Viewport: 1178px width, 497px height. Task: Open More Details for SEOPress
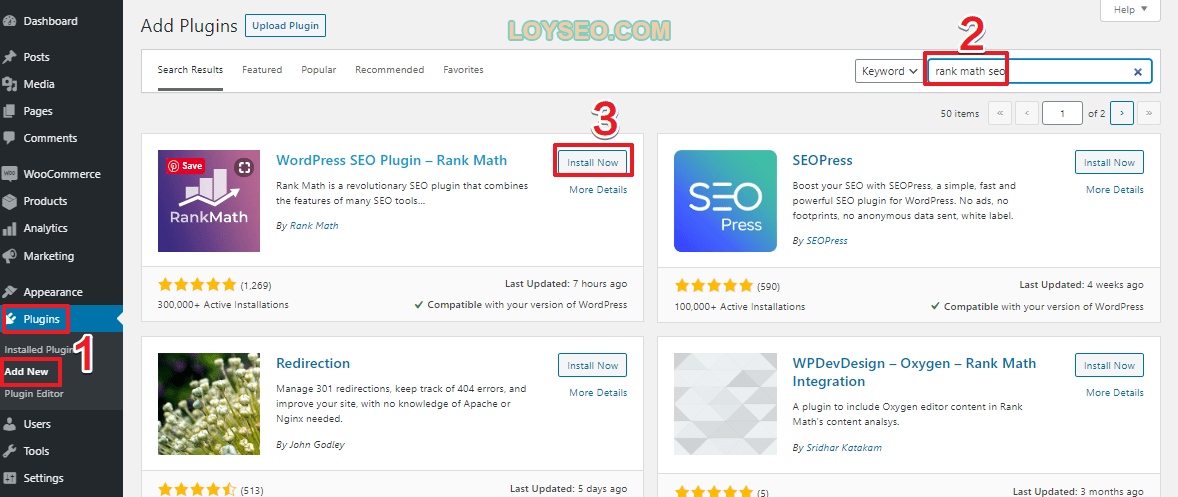pyautogui.click(x=1115, y=190)
